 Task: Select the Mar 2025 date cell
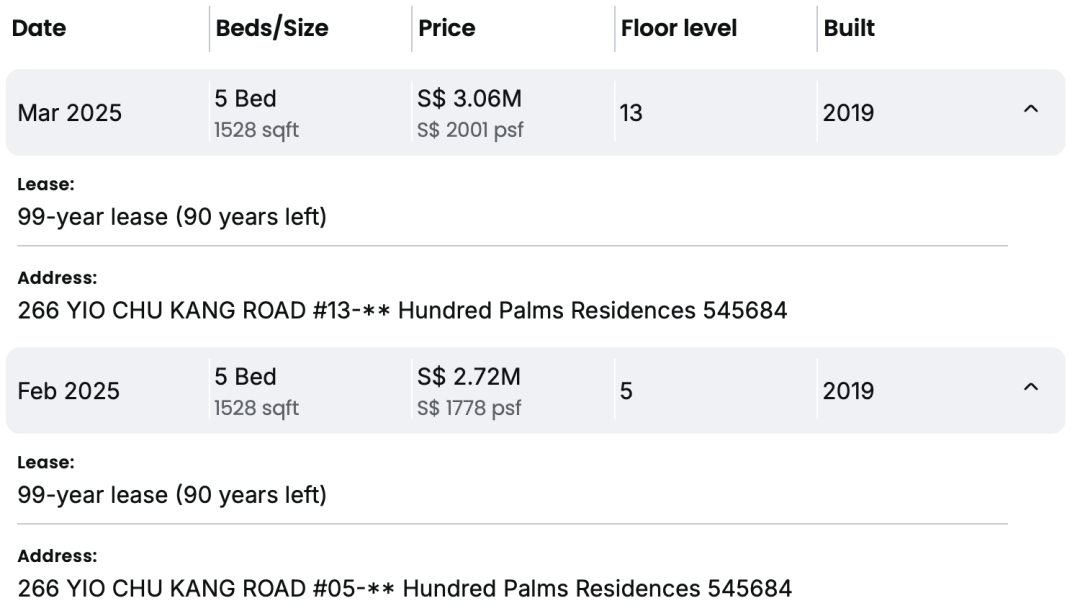coord(70,113)
